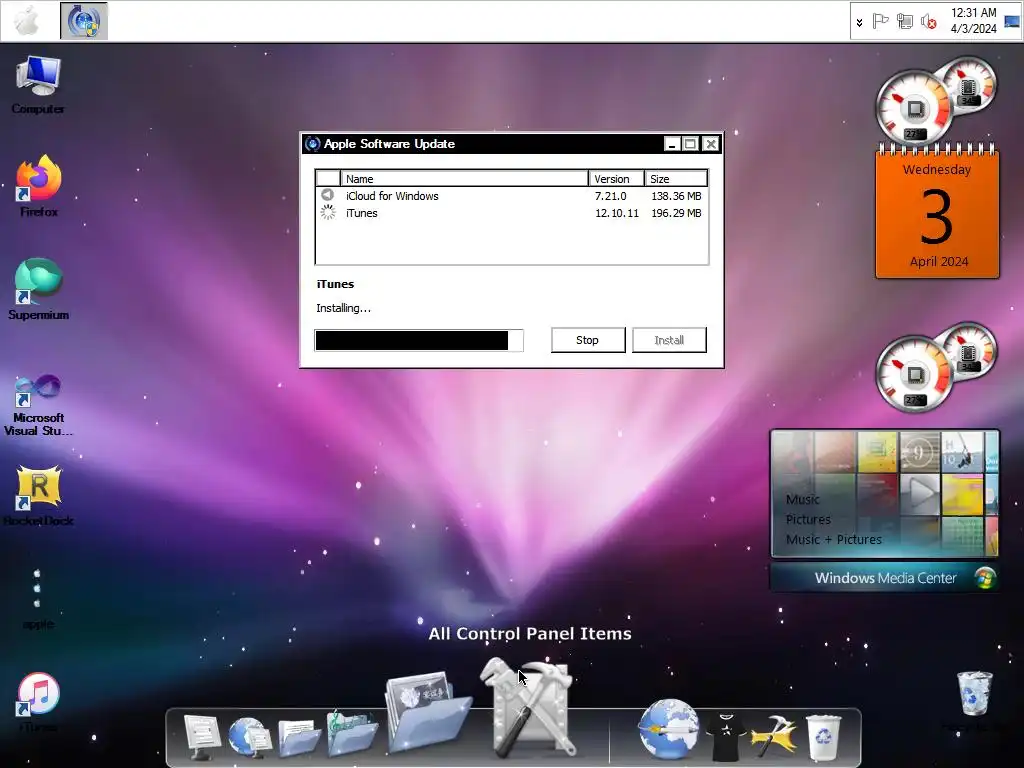Screen dimensions: 1024x768
Task: Click the size value 196.29 MB
Action: click(x=676, y=213)
